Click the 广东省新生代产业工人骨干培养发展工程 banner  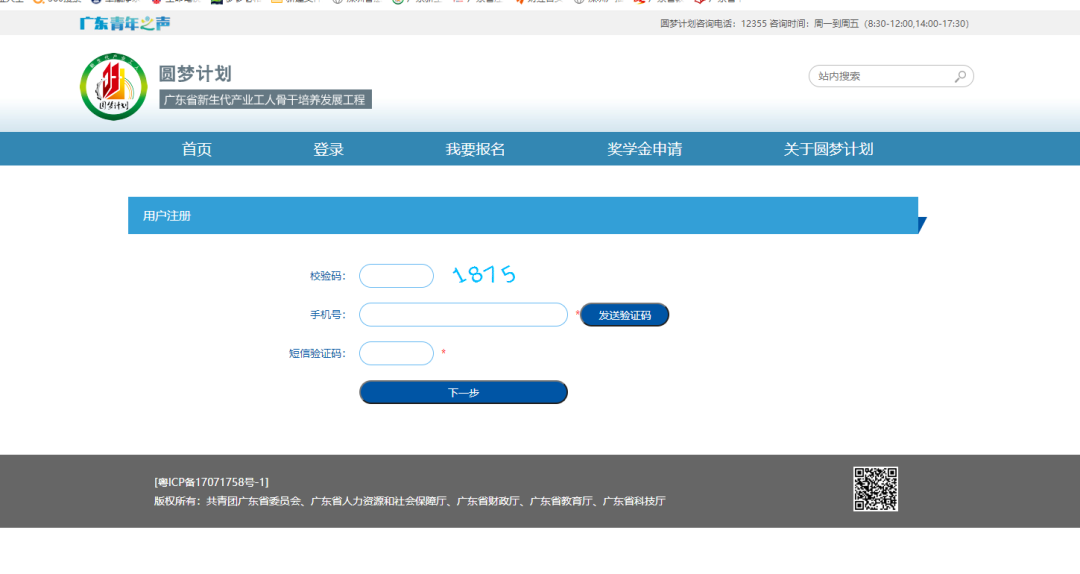point(265,99)
